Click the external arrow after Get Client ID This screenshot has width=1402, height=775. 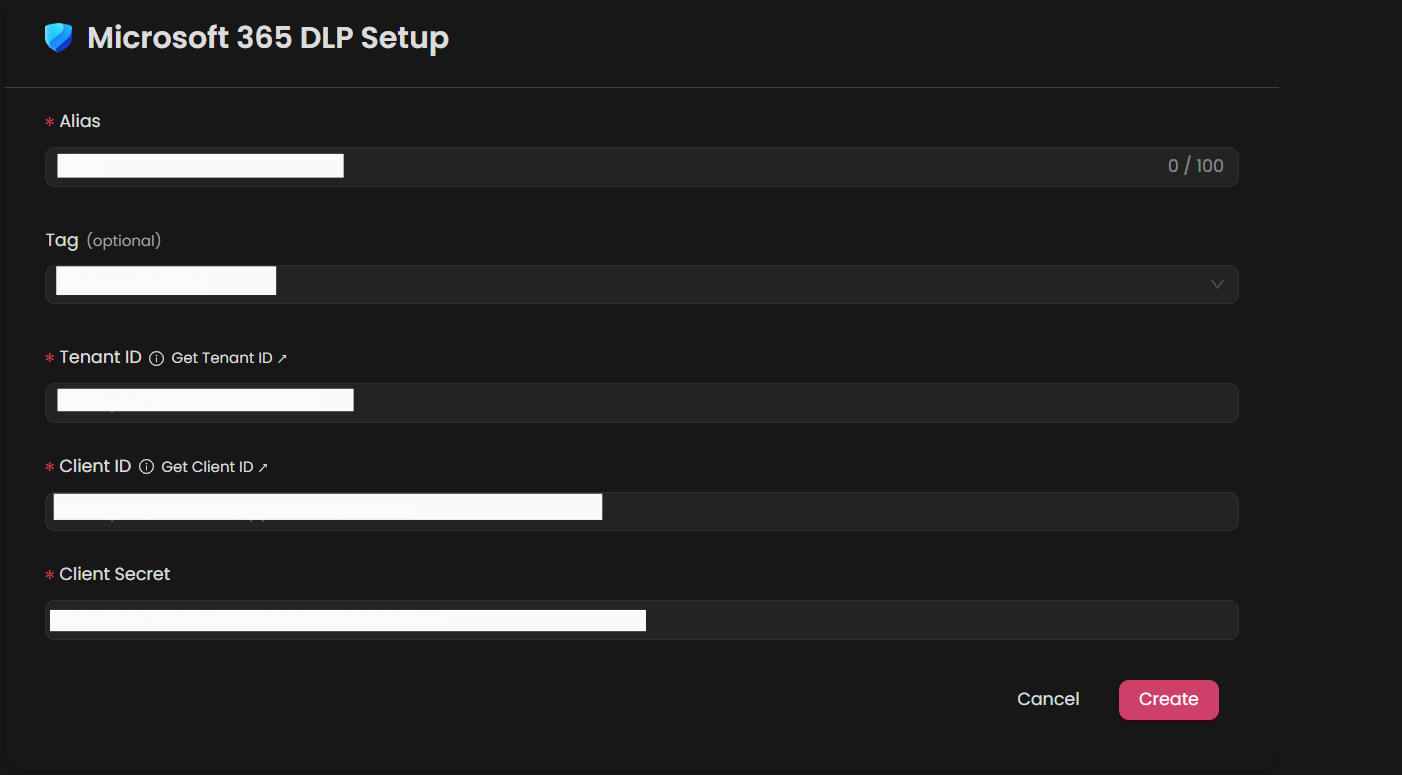coord(263,467)
